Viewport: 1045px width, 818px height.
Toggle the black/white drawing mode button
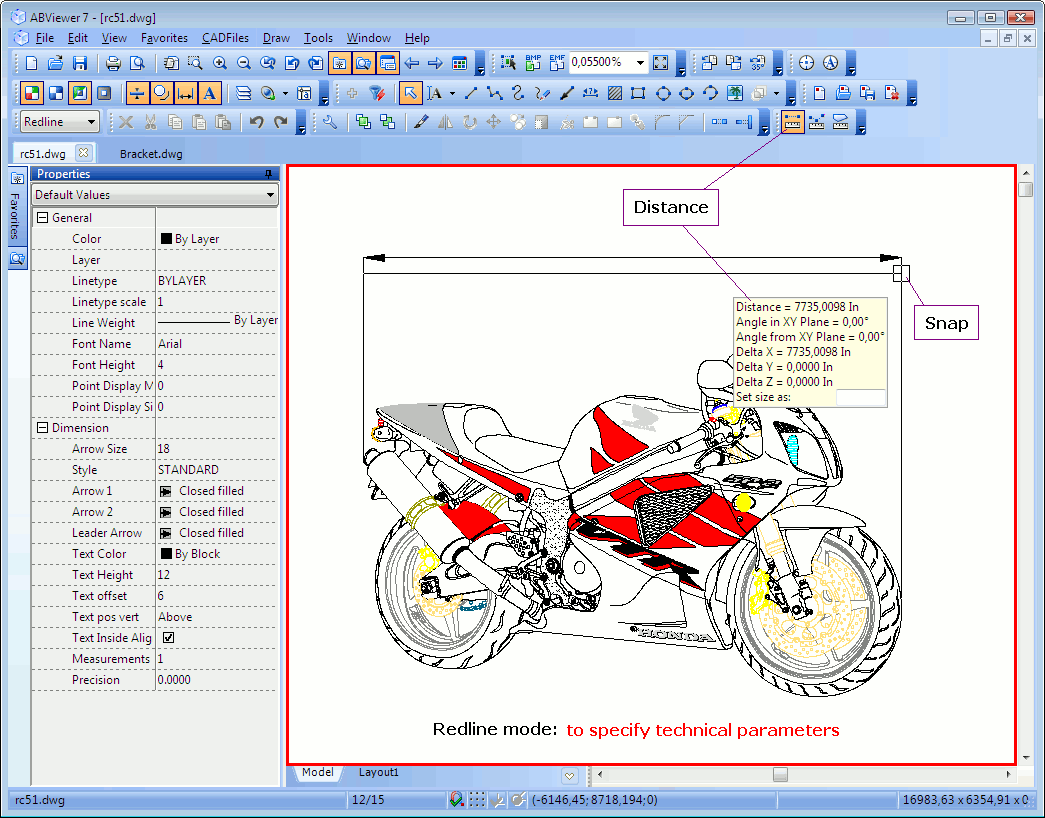(55, 93)
